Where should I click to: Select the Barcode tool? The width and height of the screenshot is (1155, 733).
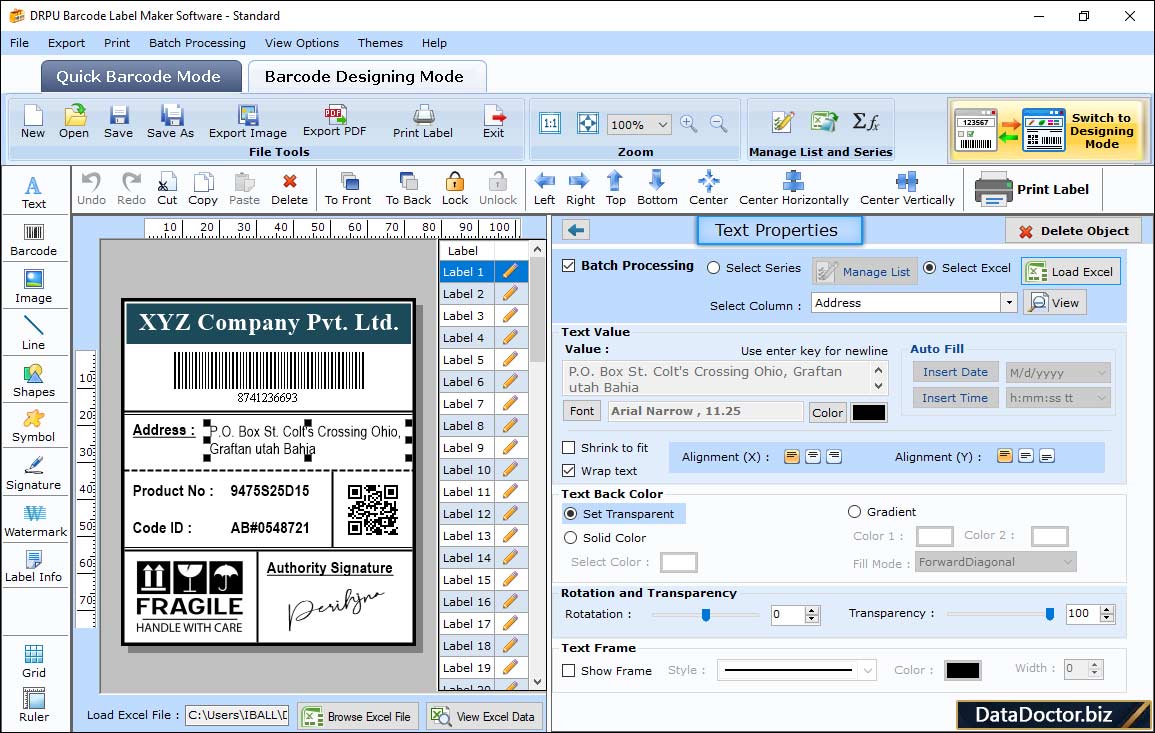click(33, 240)
